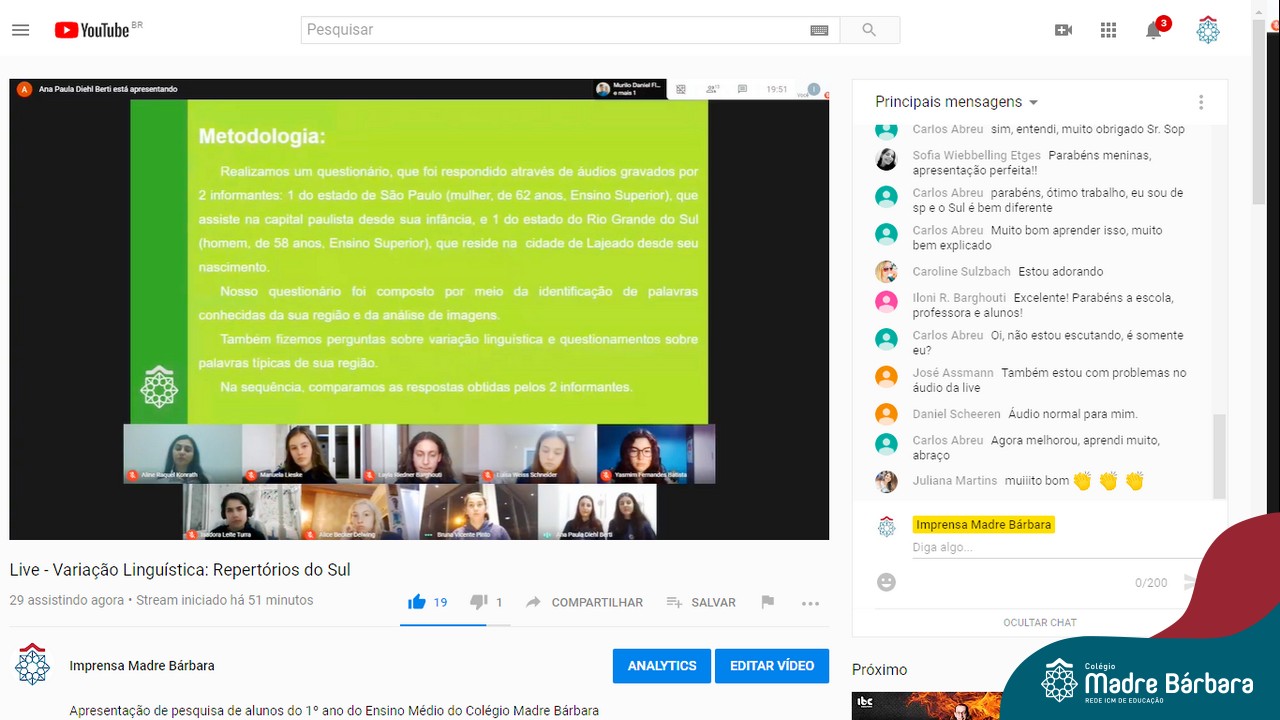Screen dimensions: 1280x720
Task: Open the YouTube hamburger guide menu
Action: 20,30
